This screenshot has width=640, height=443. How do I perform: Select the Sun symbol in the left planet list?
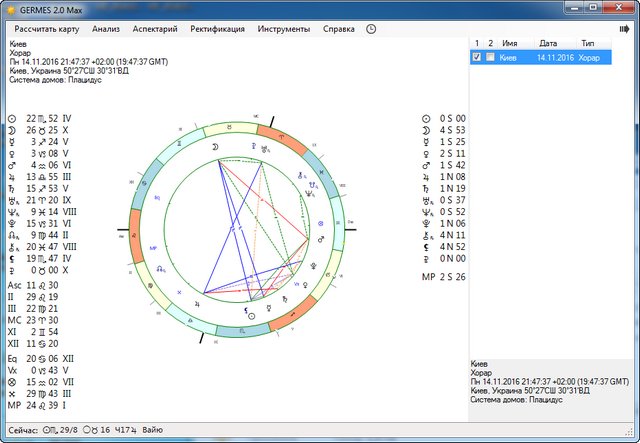click(12, 118)
